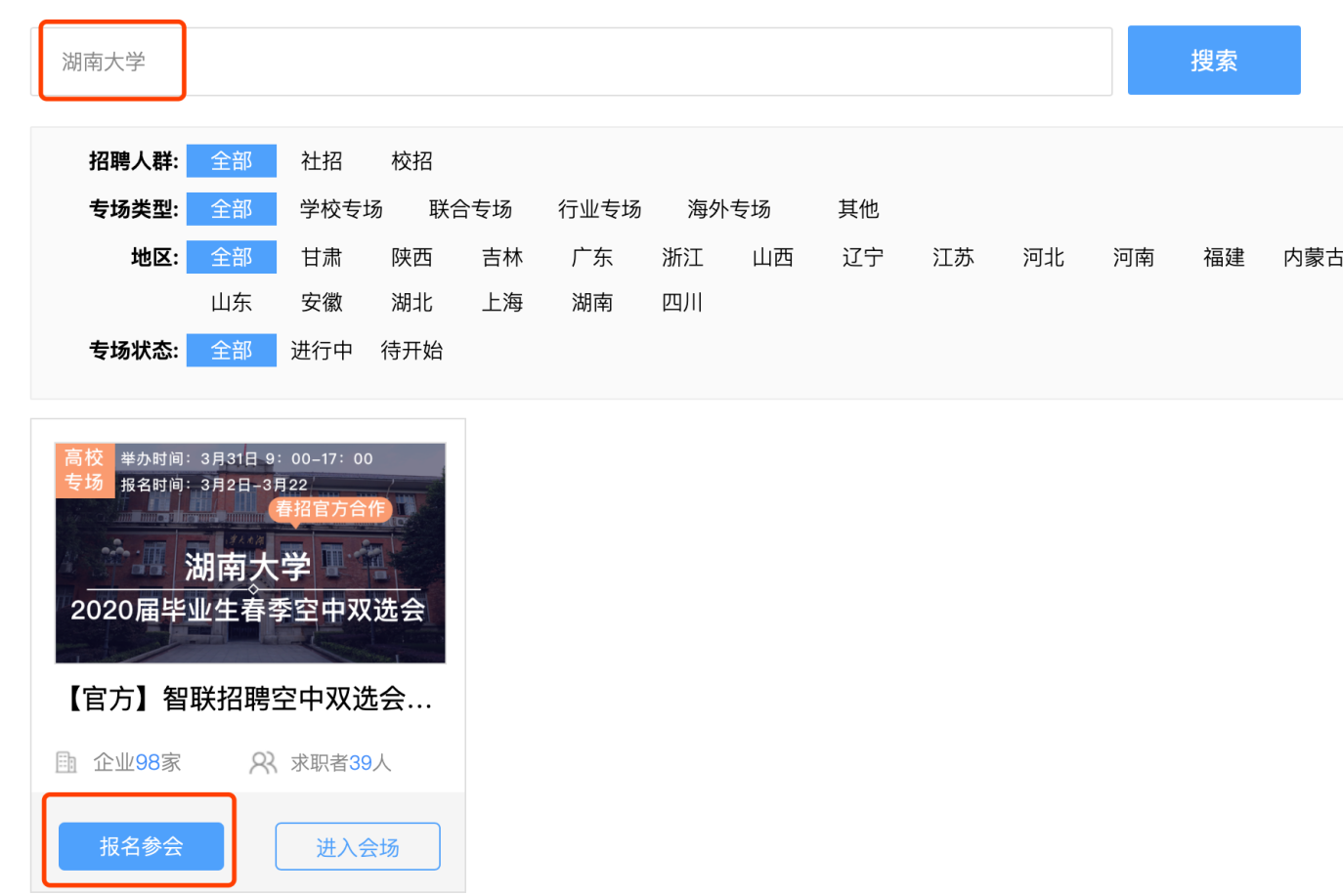
Task: Filter region by 湖南
Action: click(592, 303)
